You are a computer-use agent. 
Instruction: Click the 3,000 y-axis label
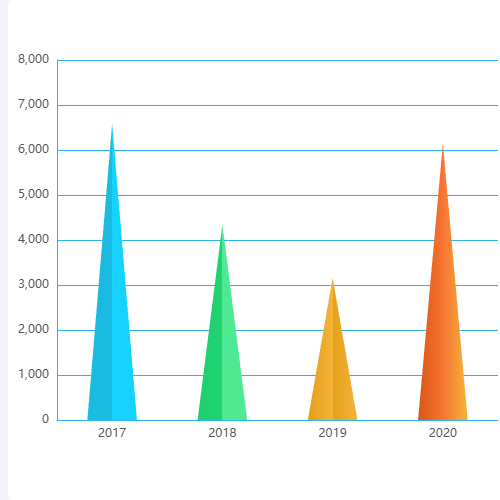pos(33,284)
